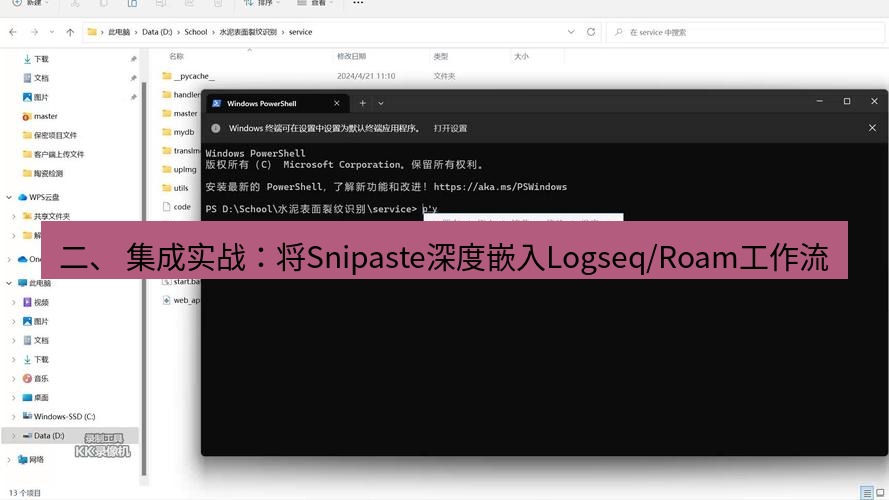The image size is (889, 500).
Task: Unpin 下载 via its pin icon
Action: [133, 59]
